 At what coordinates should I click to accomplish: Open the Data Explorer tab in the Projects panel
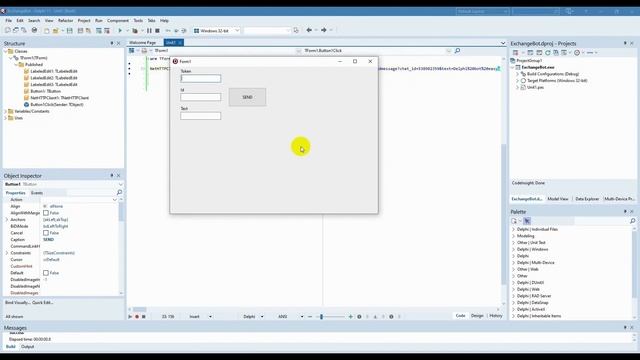click(587, 199)
